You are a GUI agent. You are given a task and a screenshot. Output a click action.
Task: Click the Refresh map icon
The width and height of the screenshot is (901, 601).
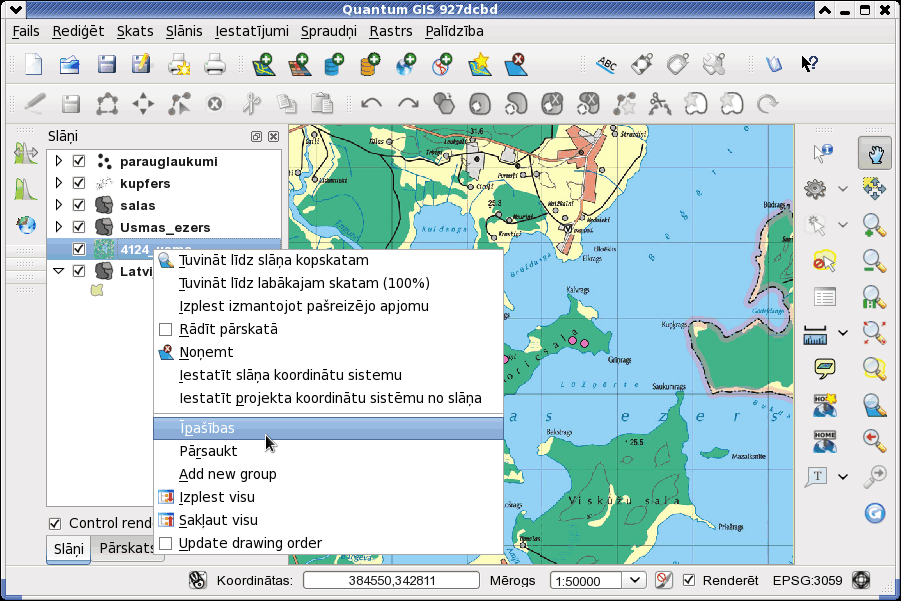coord(875,513)
